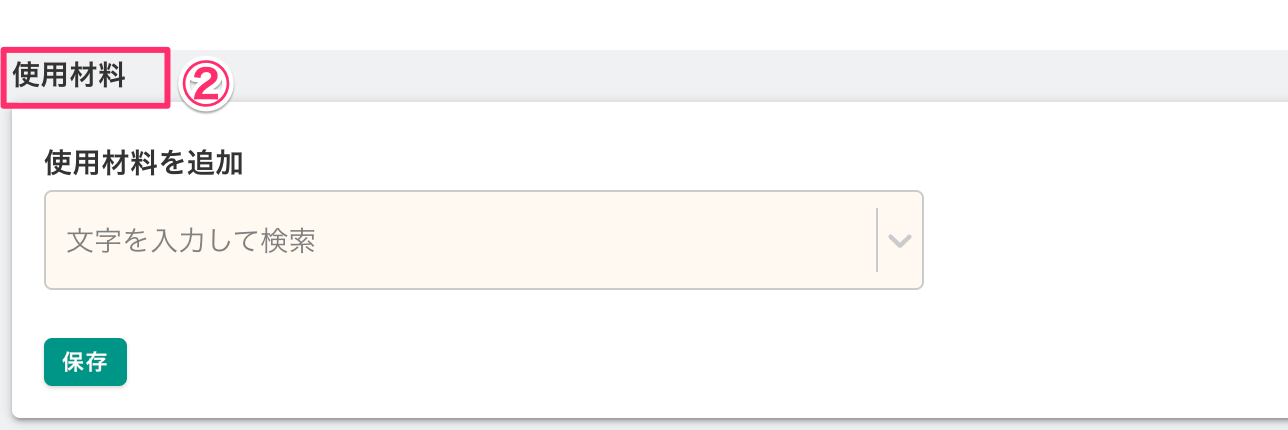Click the 保存 button
This screenshot has height=430, width=1288.
85,362
